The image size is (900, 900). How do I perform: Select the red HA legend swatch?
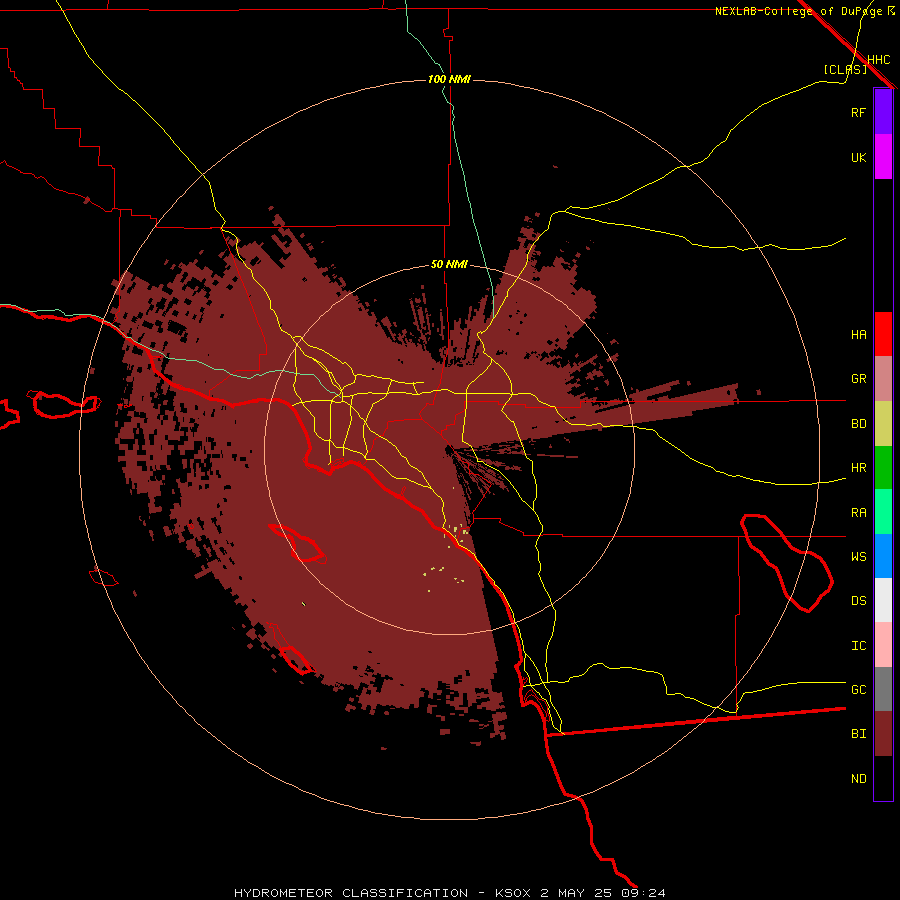point(883,334)
